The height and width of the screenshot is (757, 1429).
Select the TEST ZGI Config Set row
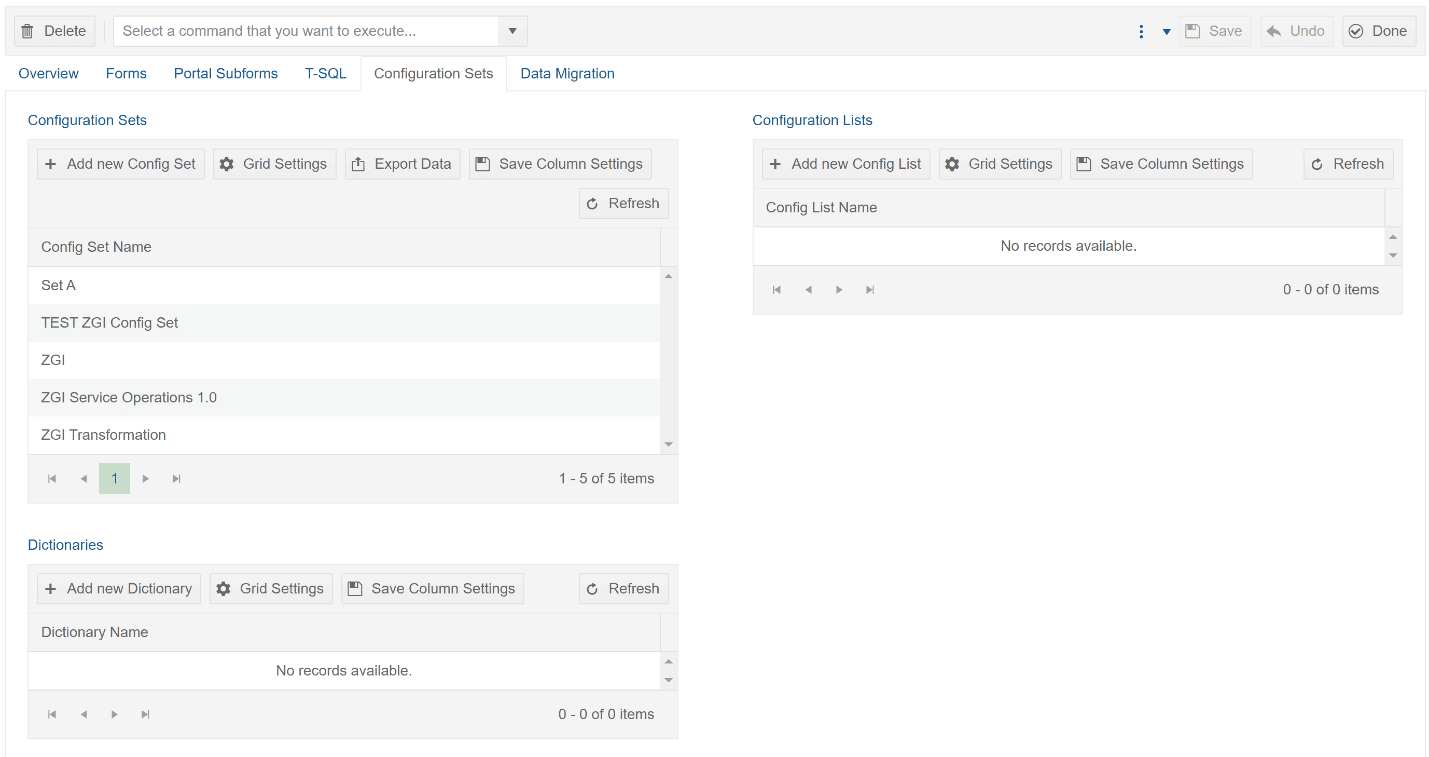(344, 323)
